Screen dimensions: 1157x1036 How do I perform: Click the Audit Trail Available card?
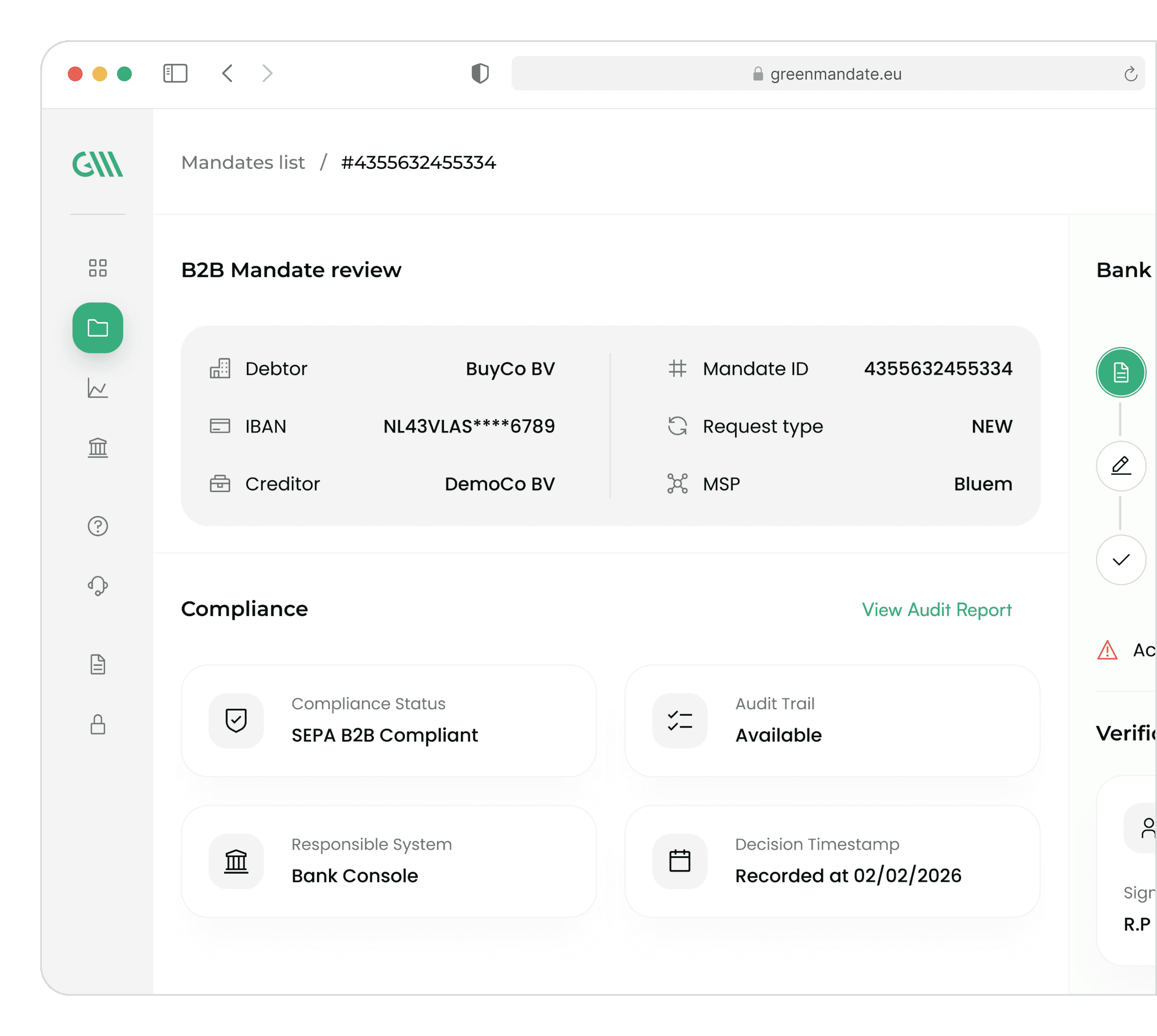[832, 721]
